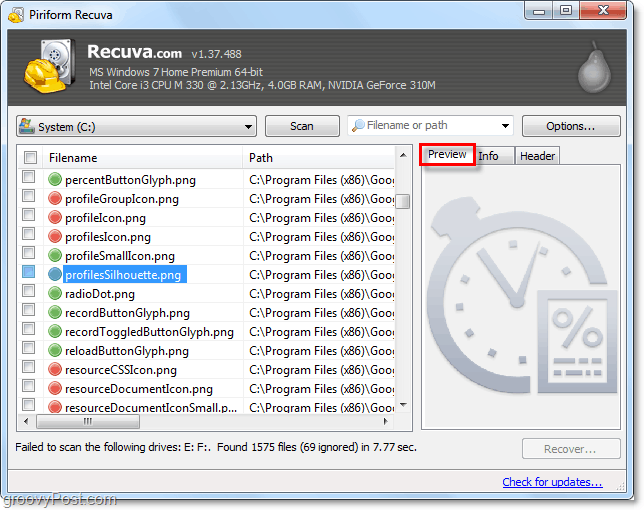This screenshot has height=510, width=644.
Task: Click the horizontal scrollbar left arrow
Action: [26, 421]
